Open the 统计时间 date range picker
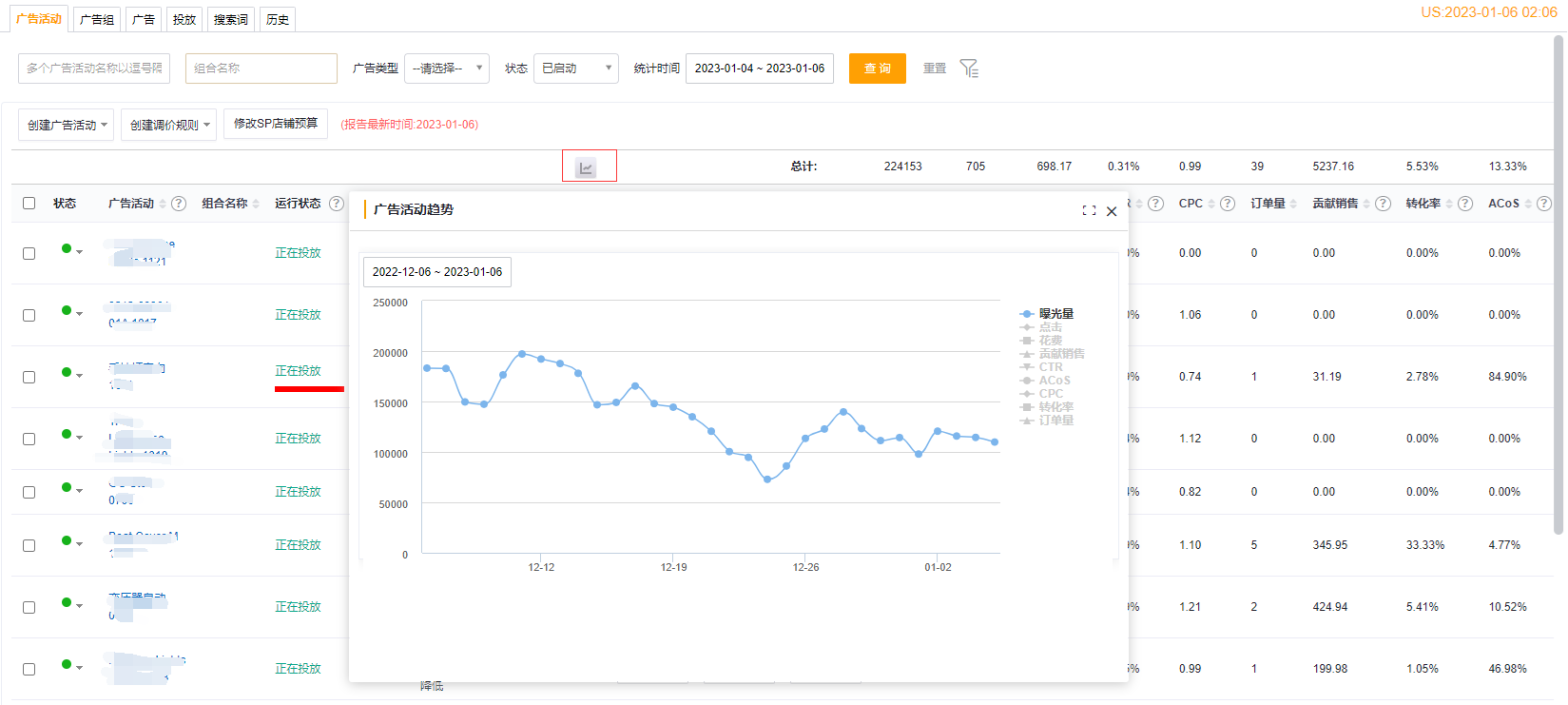The height and width of the screenshot is (705, 1568). pos(760,69)
